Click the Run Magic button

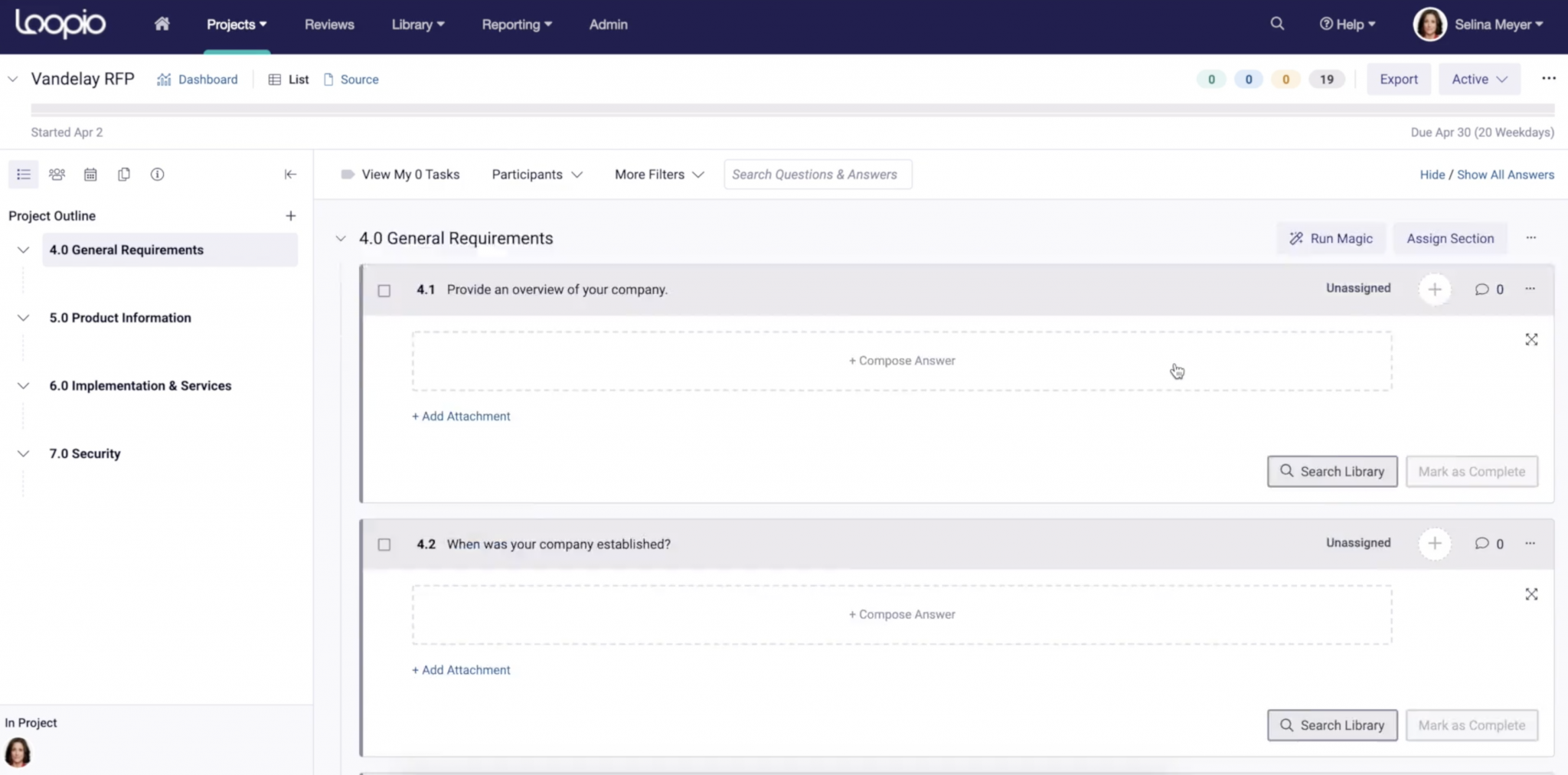[x=1331, y=239]
